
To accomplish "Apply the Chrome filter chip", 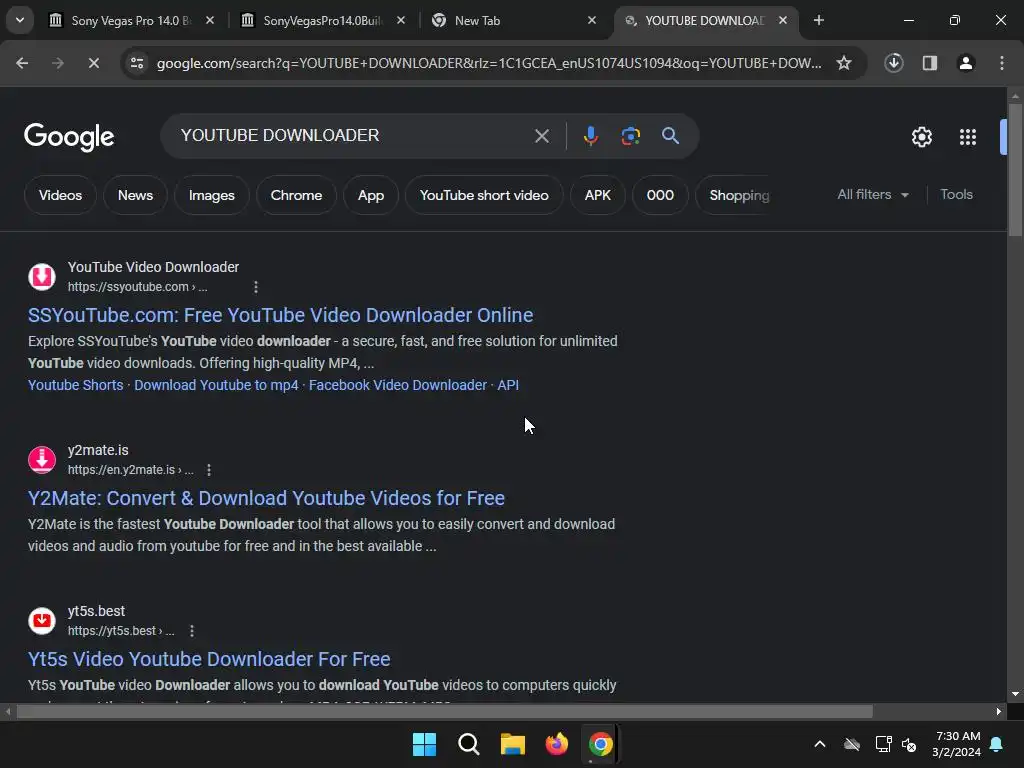I will pos(296,195).
